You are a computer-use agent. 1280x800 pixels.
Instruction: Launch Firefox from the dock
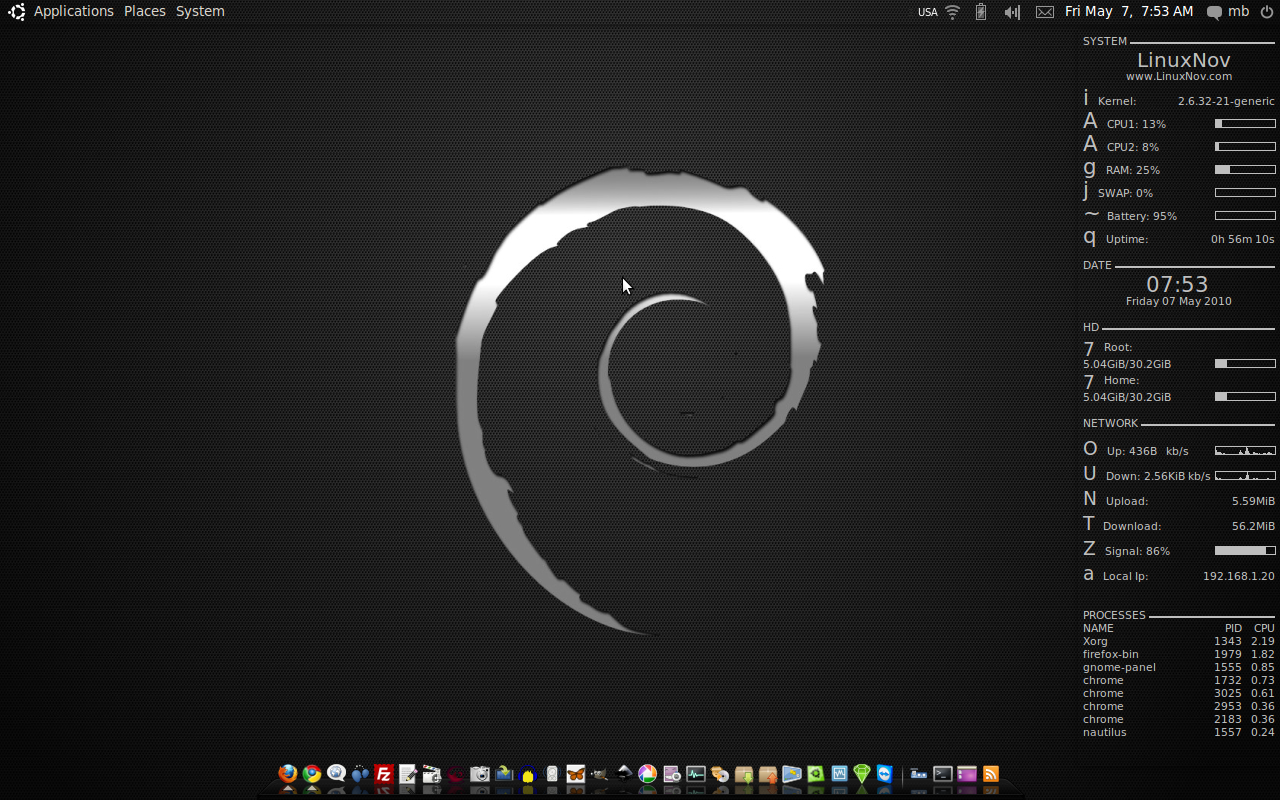pyautogui.click(x=288, y=774)
